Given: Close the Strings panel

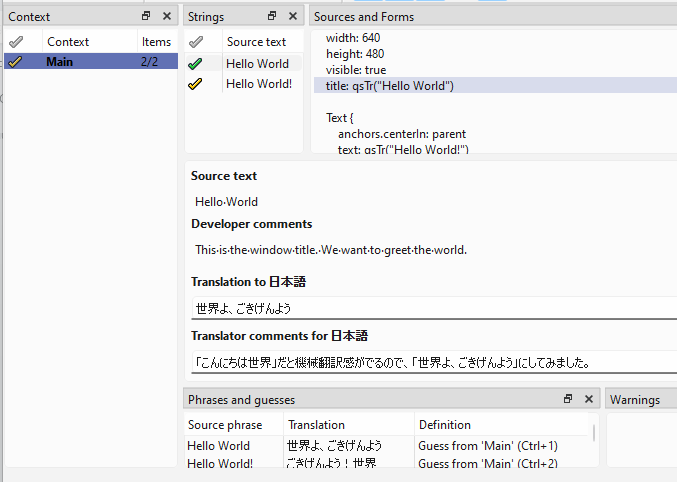Looking at the screenshot, I should point(293,16).
